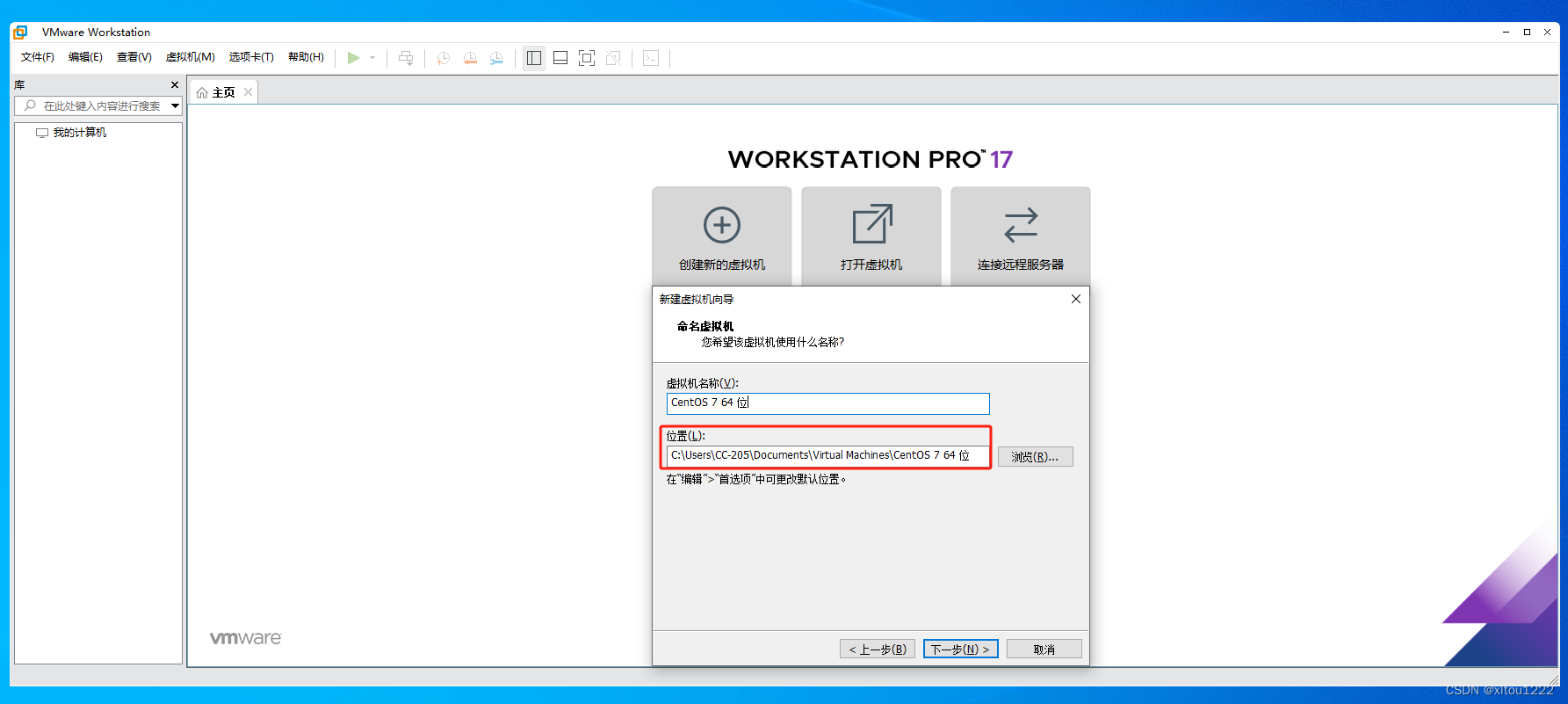Click the 新建虚拟机向导 dialog title text

697,300
